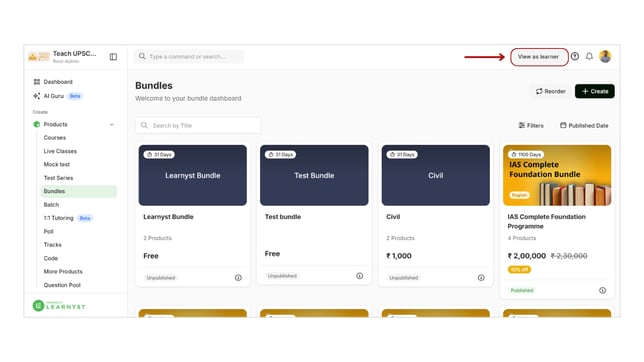This screenshot has width=644, height=362.
Task: Open More Products in the sidebar
Action: [63, 272]
